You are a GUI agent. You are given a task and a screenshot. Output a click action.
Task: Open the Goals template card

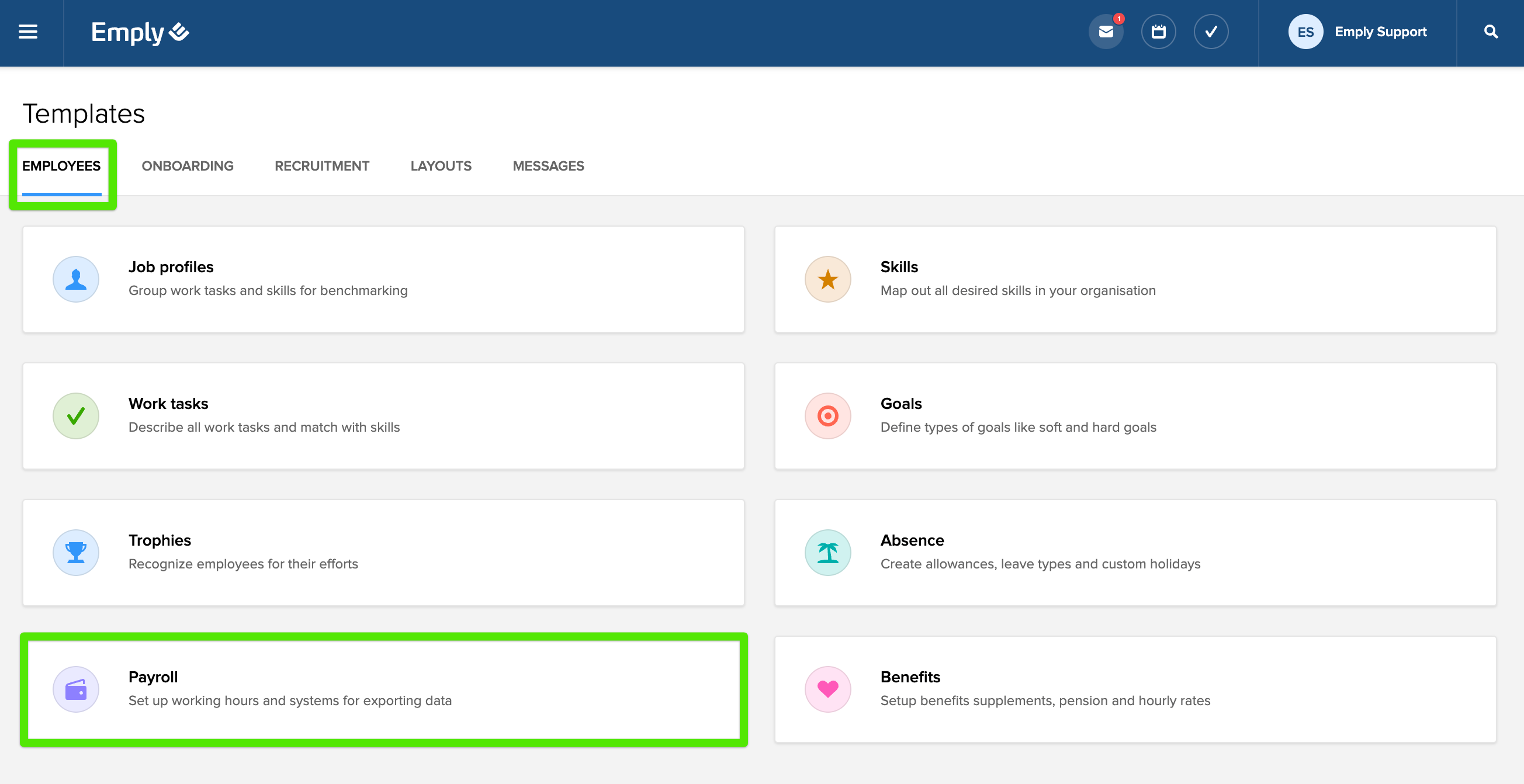point(1135,415)
